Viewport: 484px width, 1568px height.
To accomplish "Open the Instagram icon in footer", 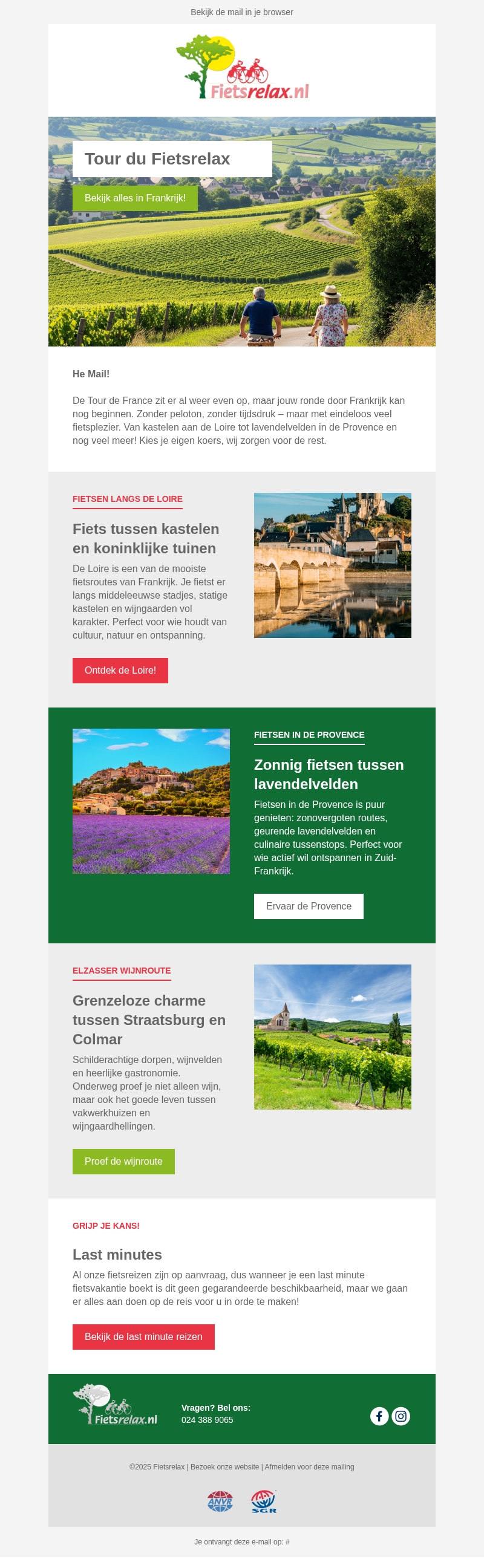I will coord(401,1416).
